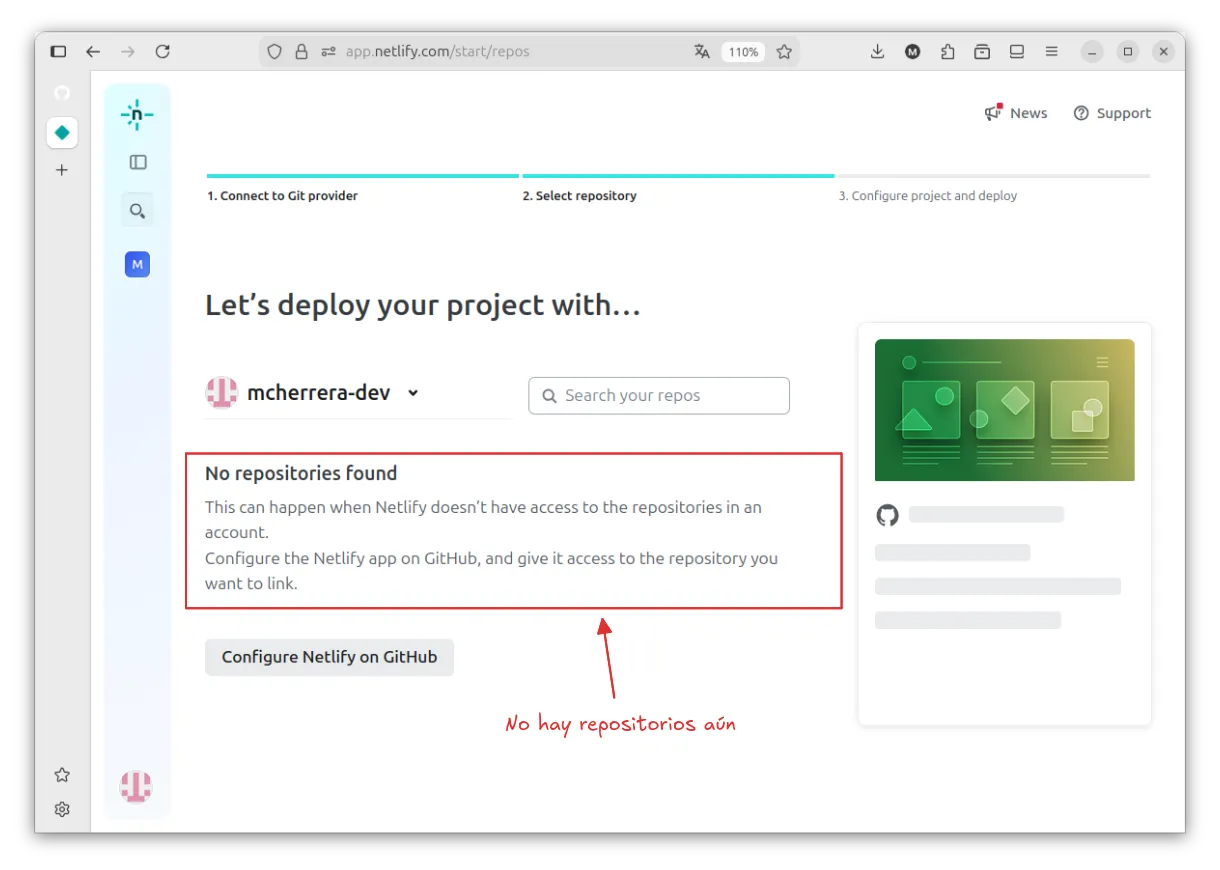1220x870 pixels.
Task: Open the browser downloads icon
Action: [877, 52]
